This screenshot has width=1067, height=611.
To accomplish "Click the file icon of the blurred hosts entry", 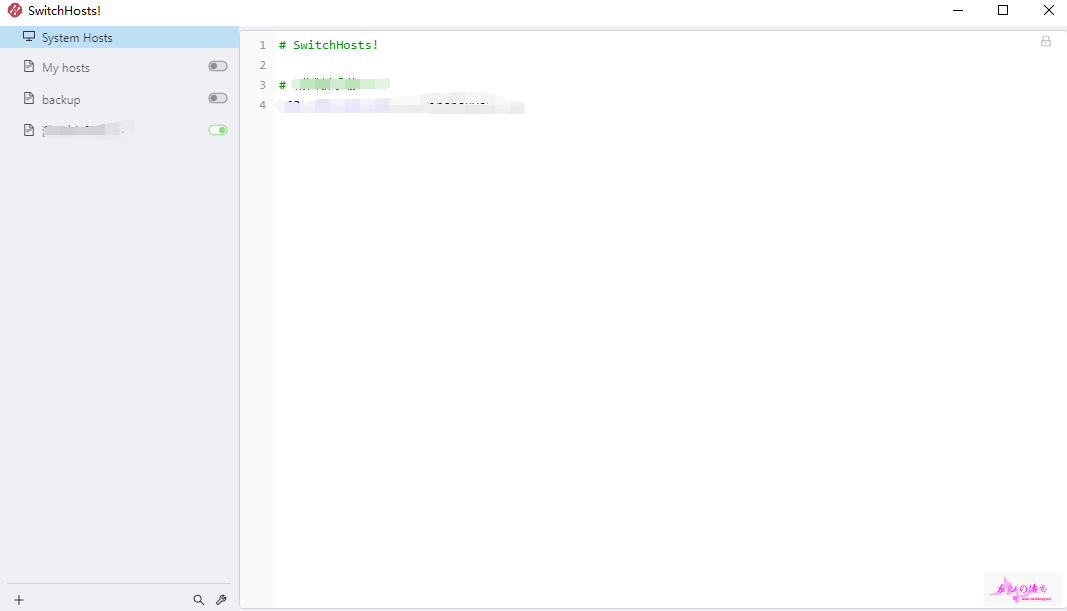I will pos(29,130).
